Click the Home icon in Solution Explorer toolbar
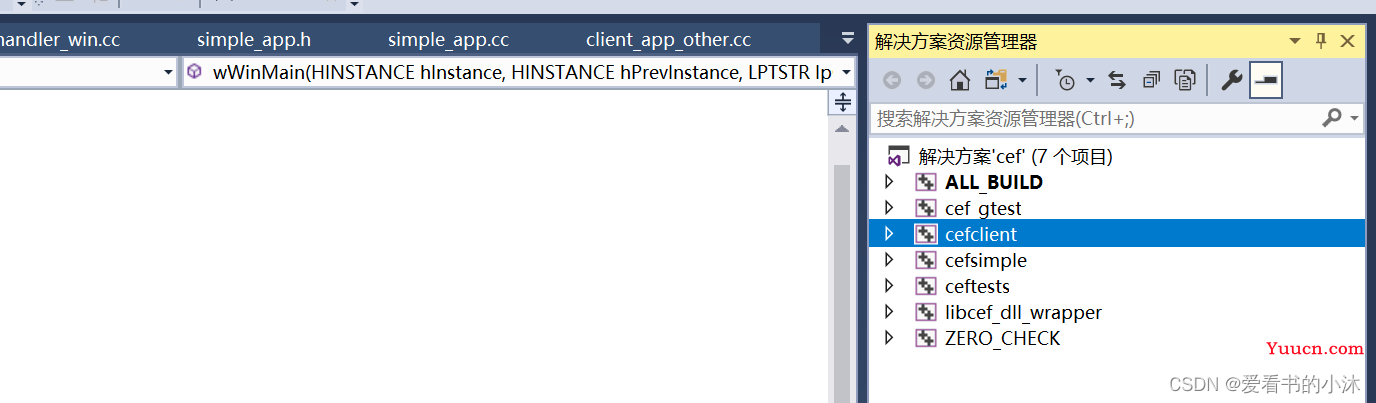Image resolution: width=1376 pixels, height=403 pixels. click(x=960, y=80)
